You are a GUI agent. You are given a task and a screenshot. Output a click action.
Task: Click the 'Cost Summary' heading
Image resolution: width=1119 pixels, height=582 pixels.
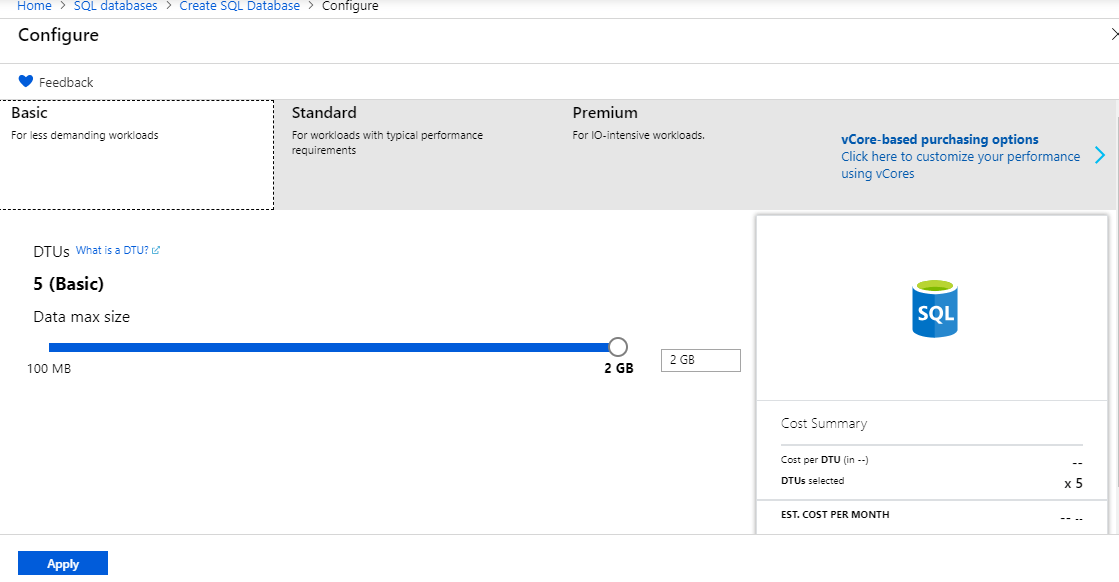(824, 424)
